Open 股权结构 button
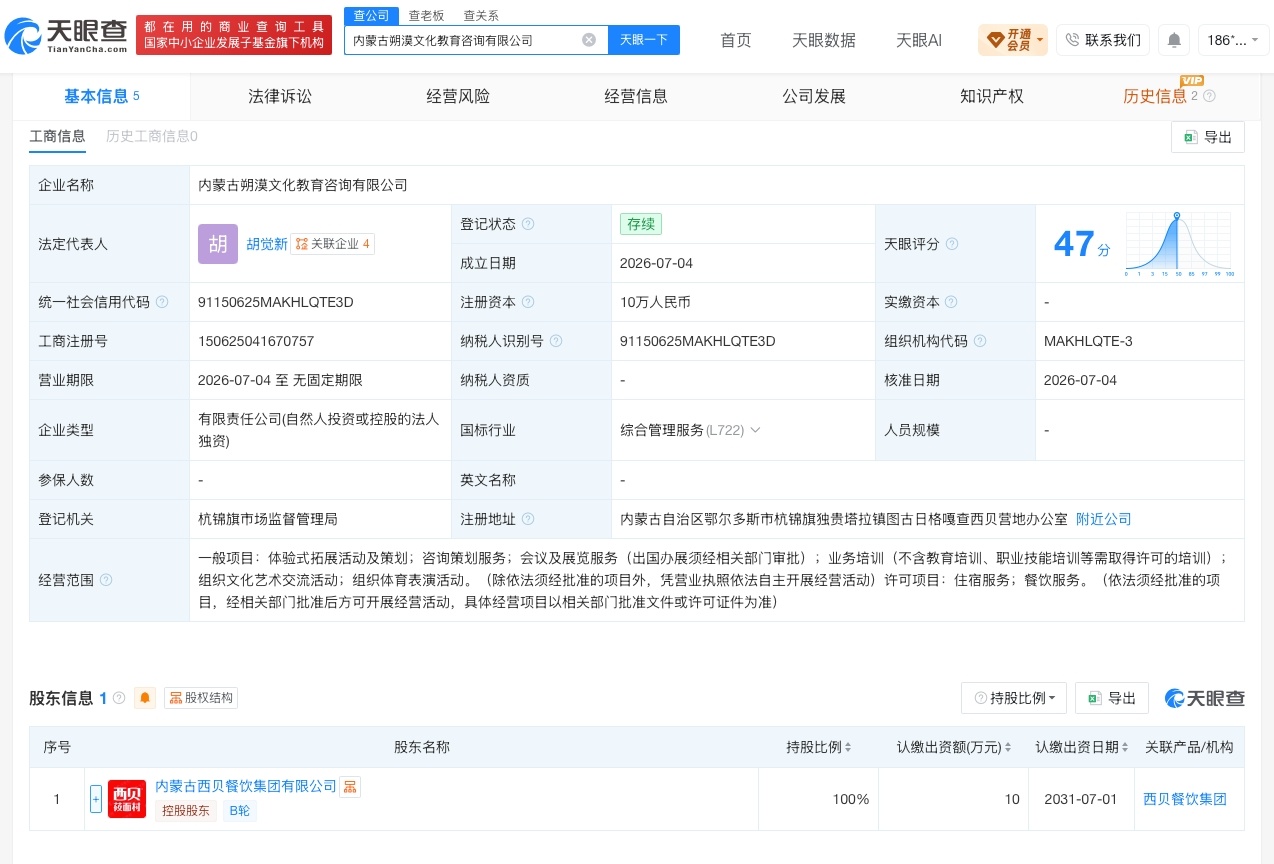The height and width of the screenshot is (864, 1274). coord(201,698)
